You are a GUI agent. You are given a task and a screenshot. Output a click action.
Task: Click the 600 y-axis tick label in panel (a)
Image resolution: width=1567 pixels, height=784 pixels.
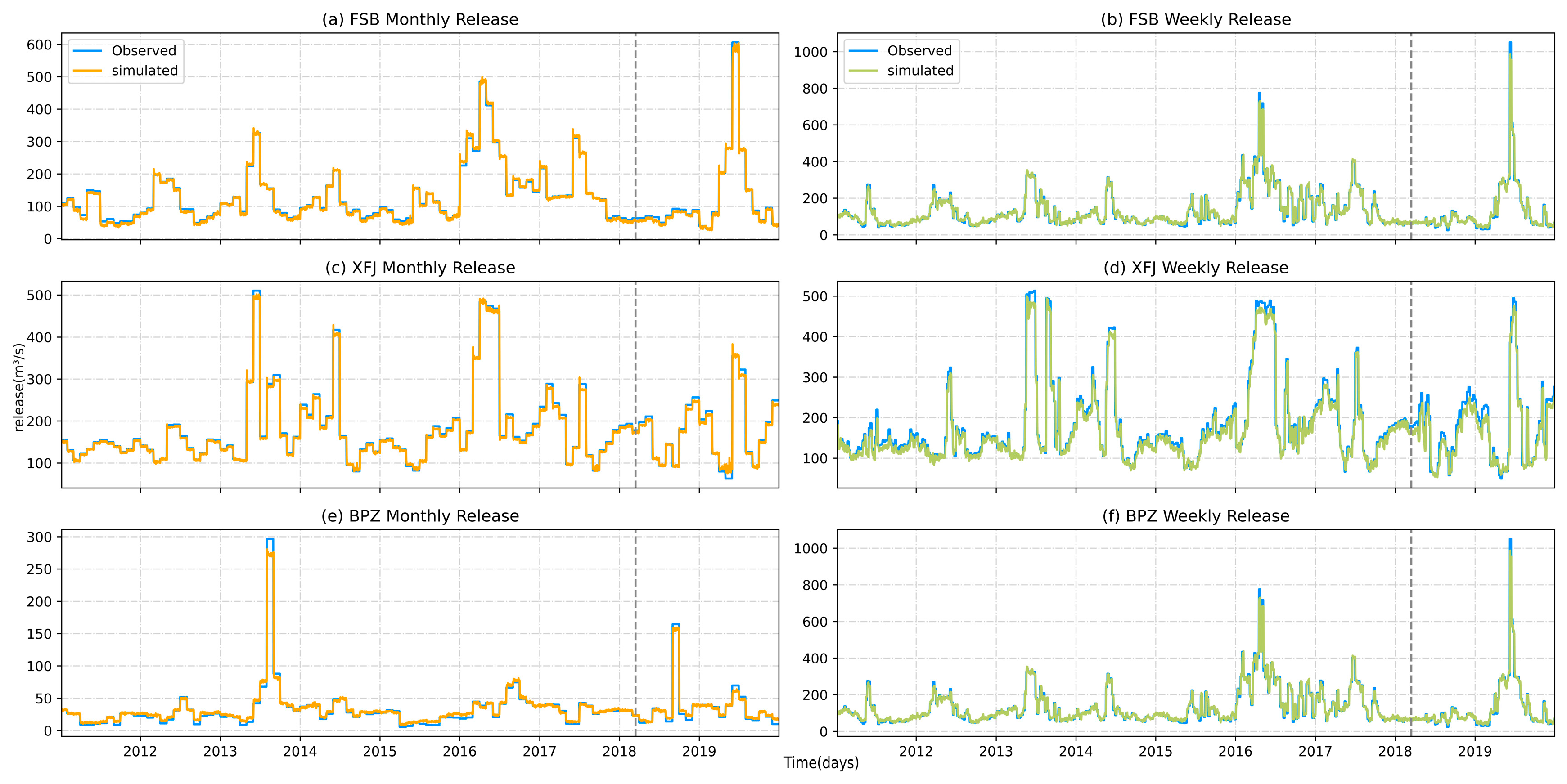coord(39,45)
